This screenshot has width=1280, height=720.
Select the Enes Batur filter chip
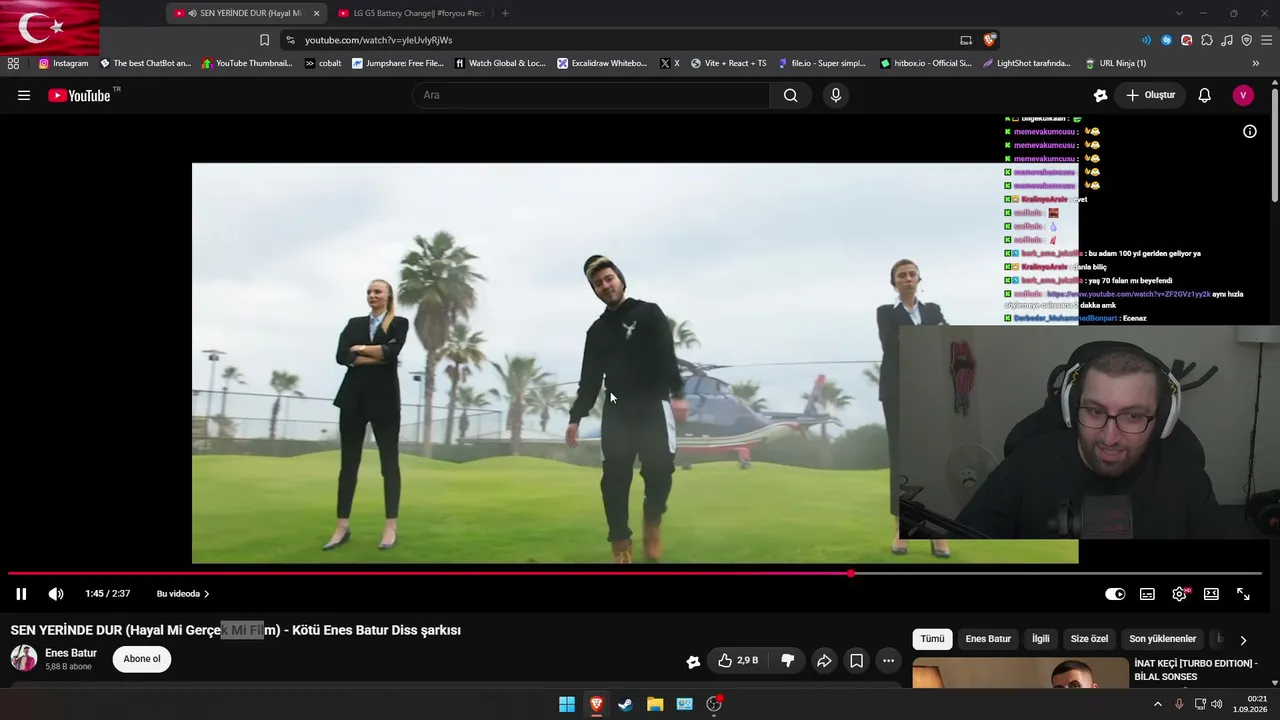coord(988,639)
